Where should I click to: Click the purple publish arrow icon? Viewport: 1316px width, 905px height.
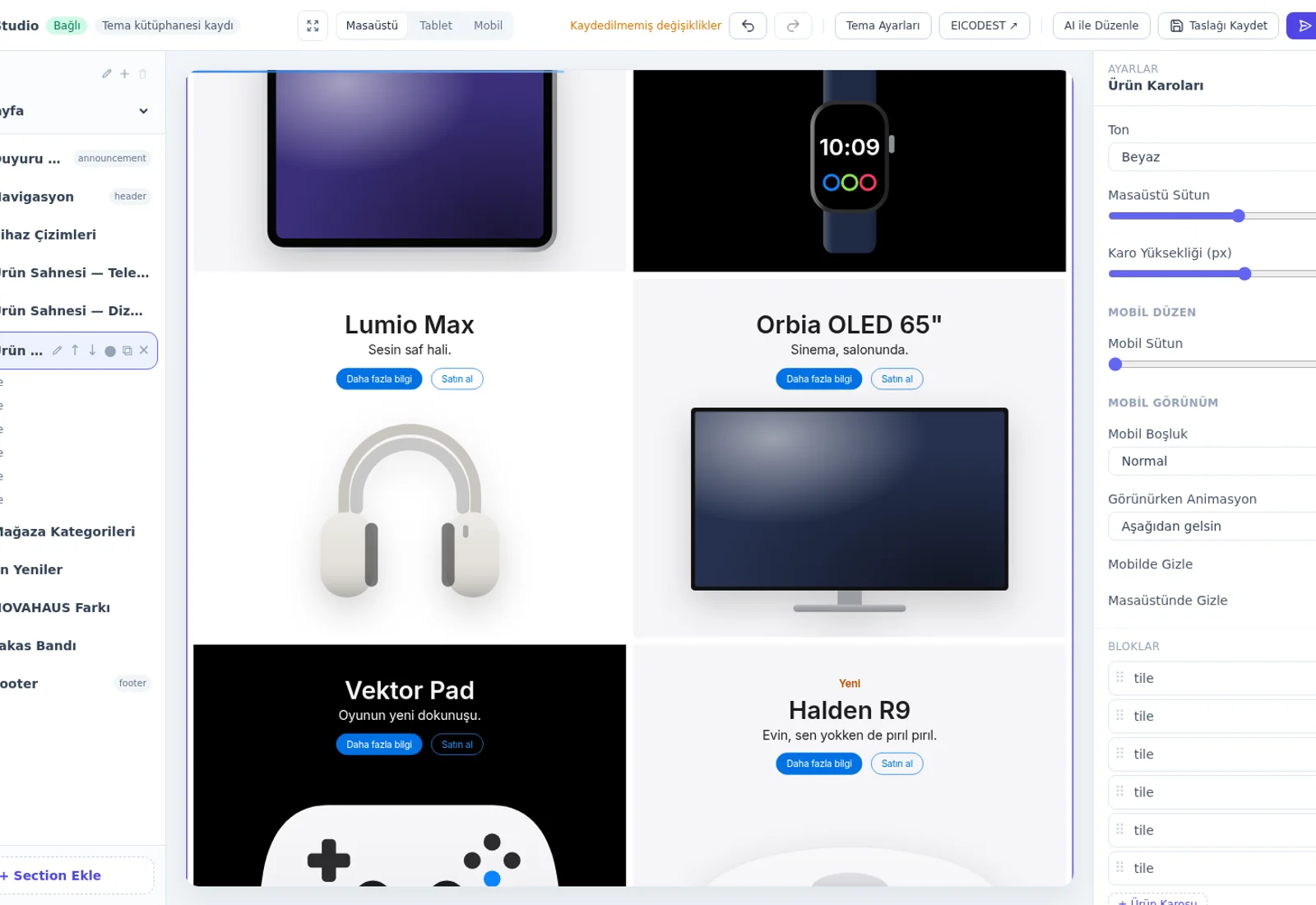(1303, 26)
